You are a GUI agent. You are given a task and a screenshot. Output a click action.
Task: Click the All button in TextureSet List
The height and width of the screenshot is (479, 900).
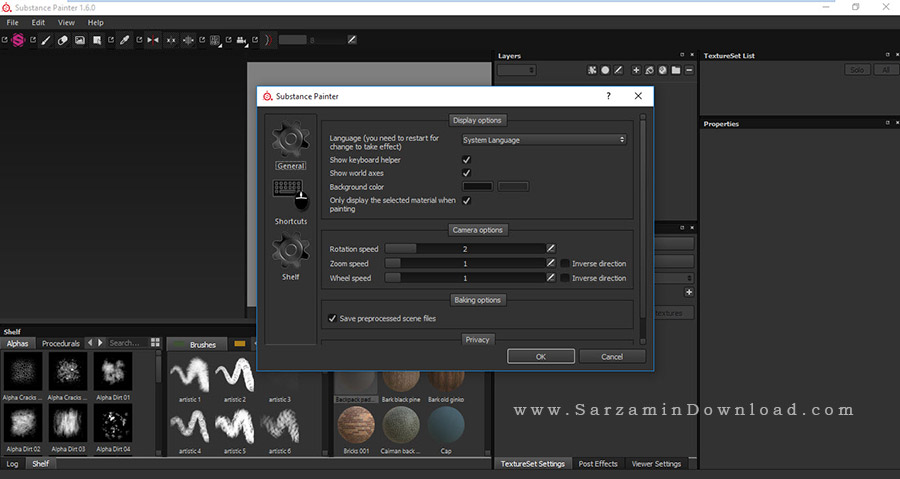point(886,69)
